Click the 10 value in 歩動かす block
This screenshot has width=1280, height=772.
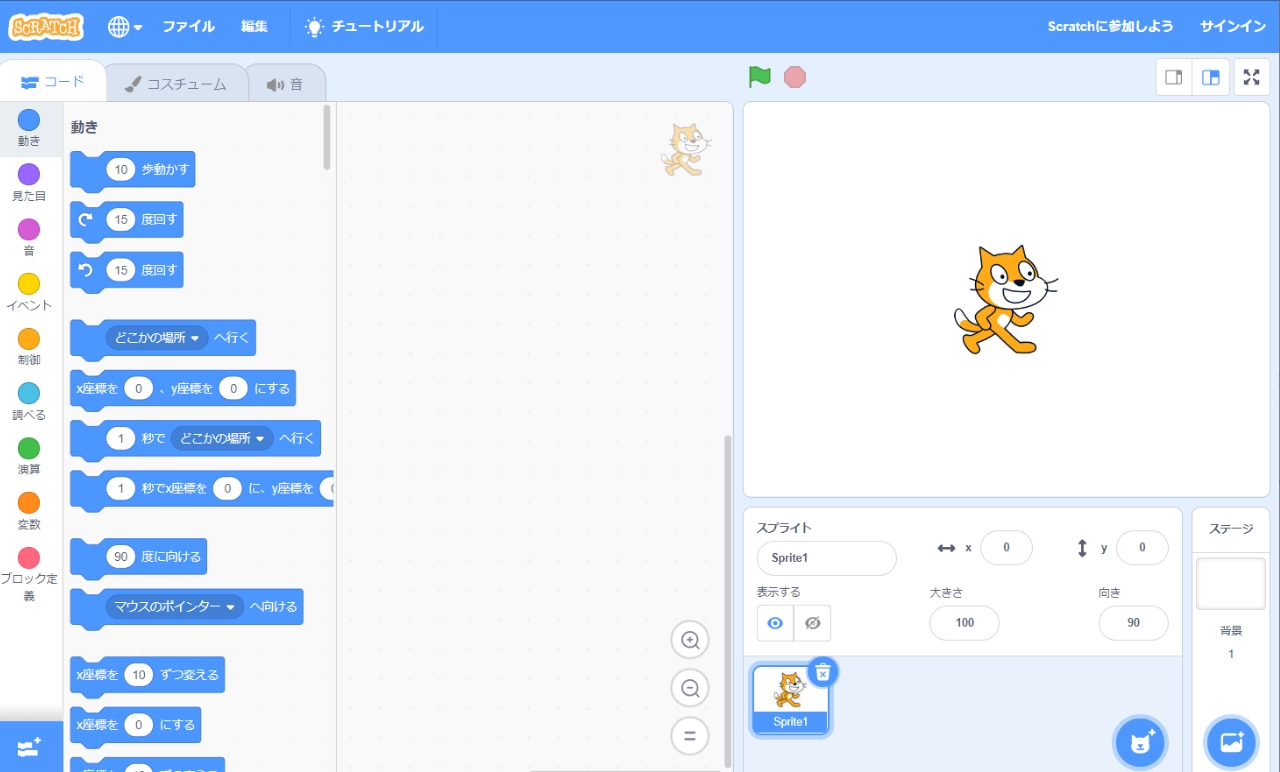pyautogui.click(x=121, y=170)
